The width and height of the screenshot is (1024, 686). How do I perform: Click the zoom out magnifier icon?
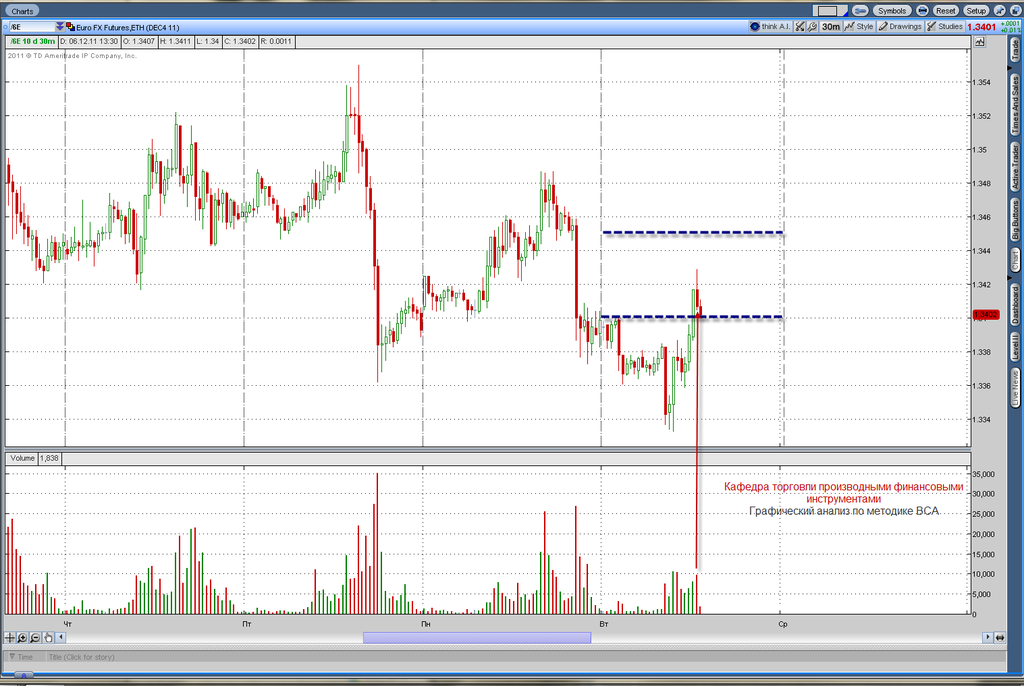(x=35, y=637)
